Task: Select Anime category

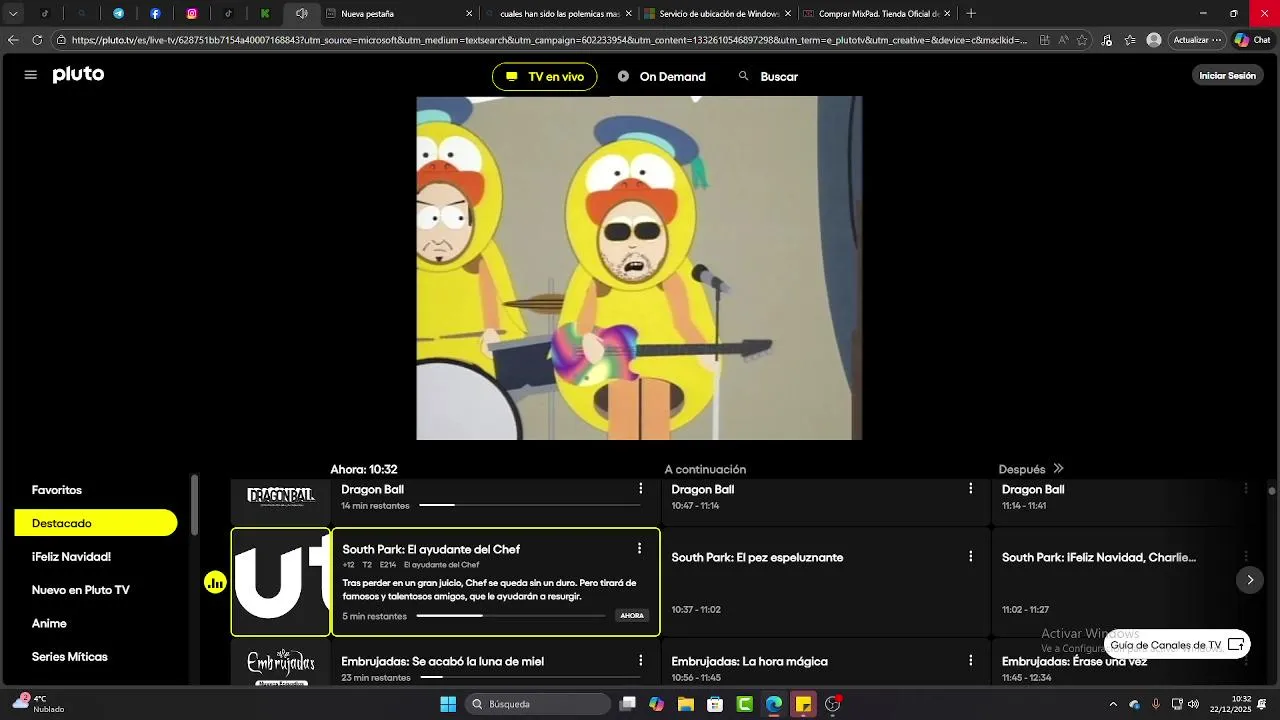Action: [x=49, y=623]
